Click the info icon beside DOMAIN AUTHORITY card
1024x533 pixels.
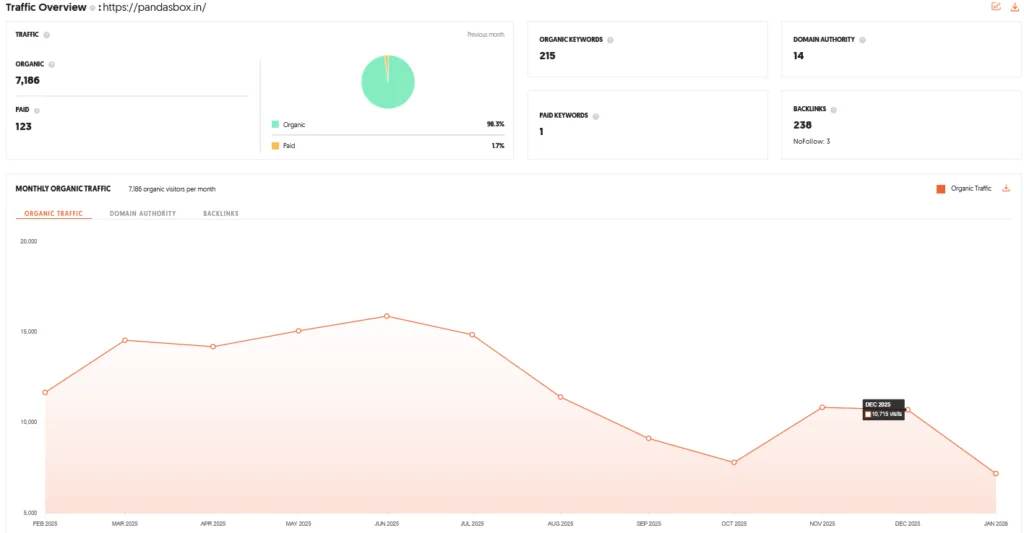coord(863,40)
